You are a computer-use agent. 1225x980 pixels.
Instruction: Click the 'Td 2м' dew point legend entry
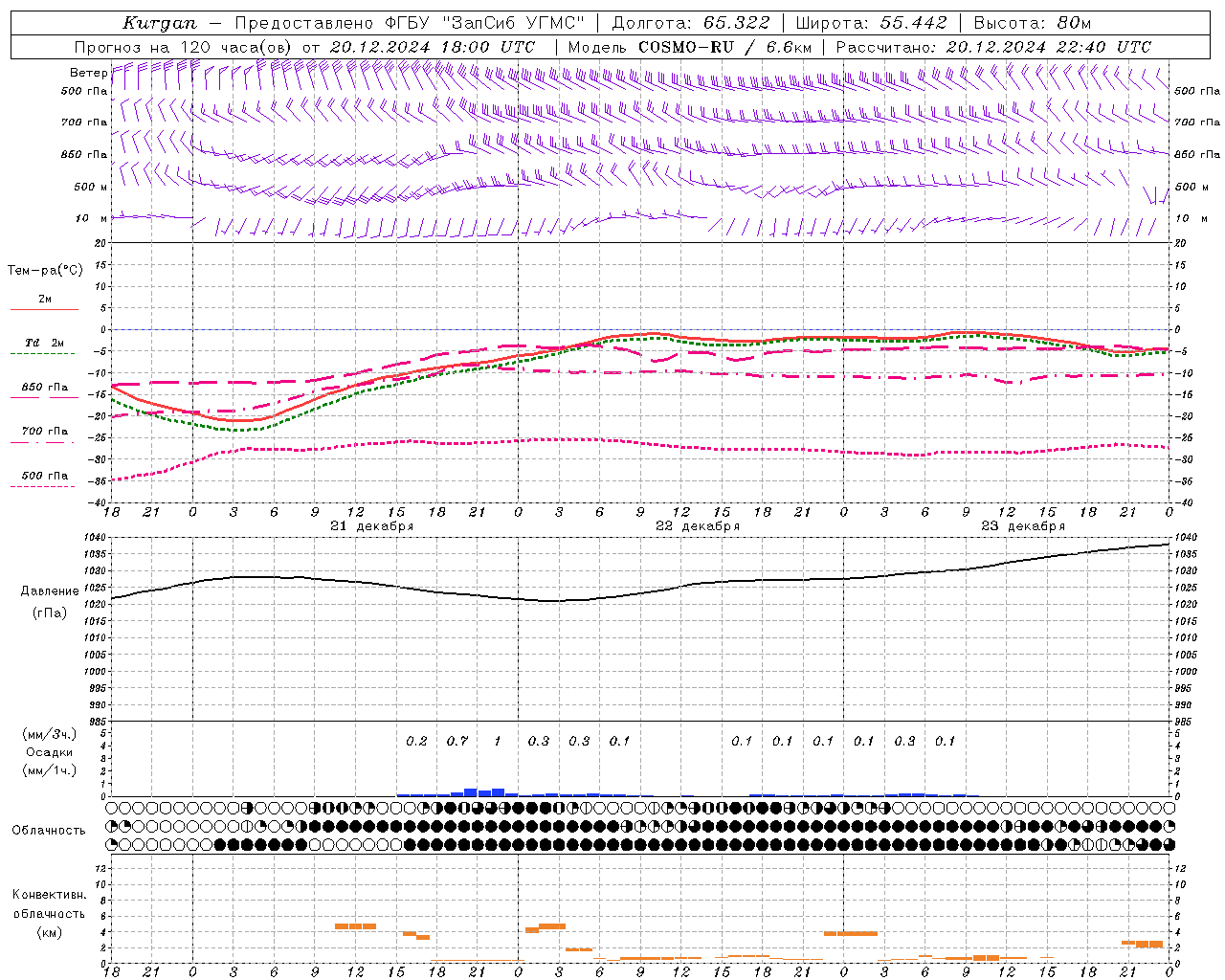tap(44, 343)
